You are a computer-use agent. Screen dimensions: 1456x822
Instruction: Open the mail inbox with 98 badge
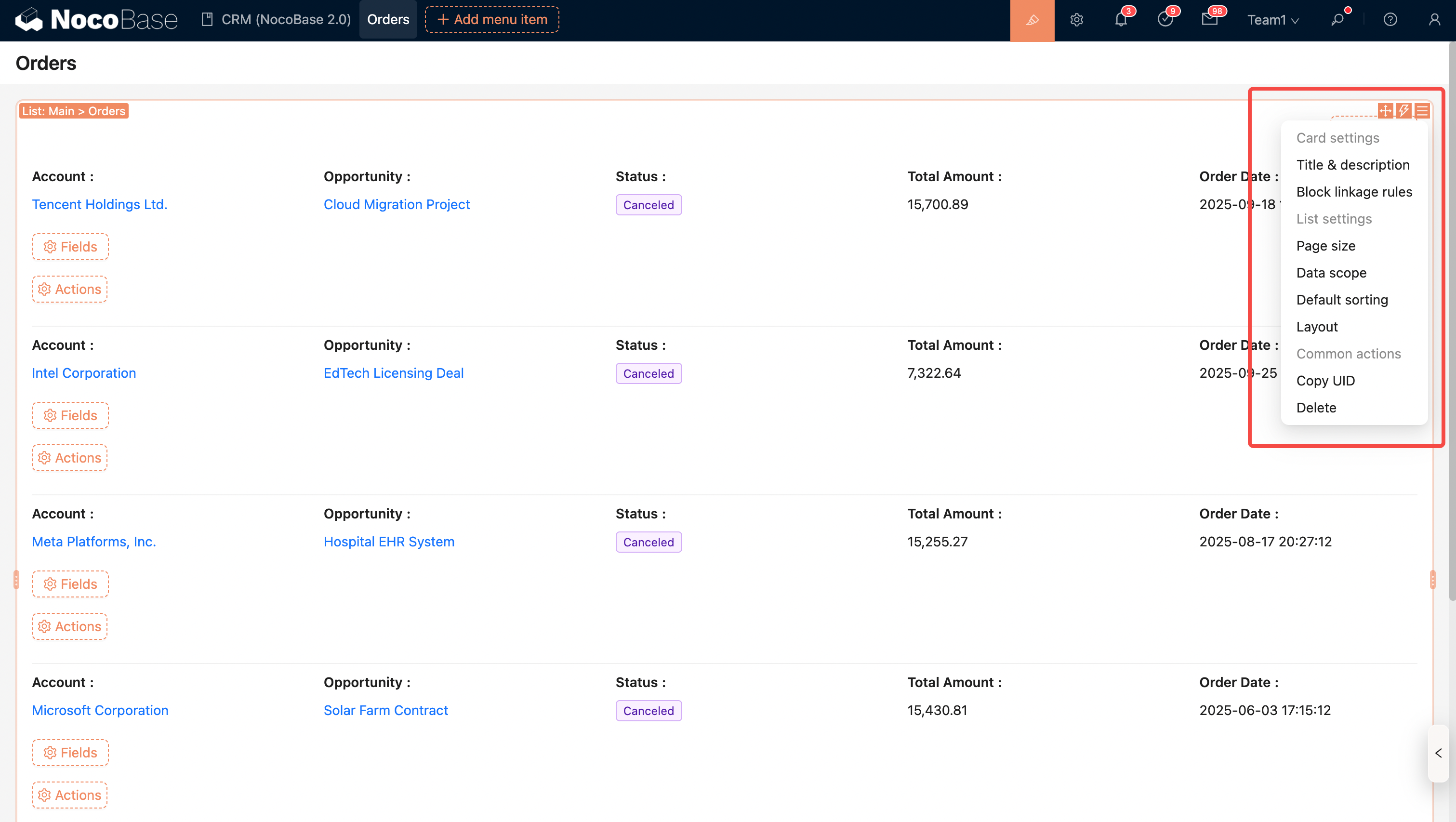(1209, 20)
